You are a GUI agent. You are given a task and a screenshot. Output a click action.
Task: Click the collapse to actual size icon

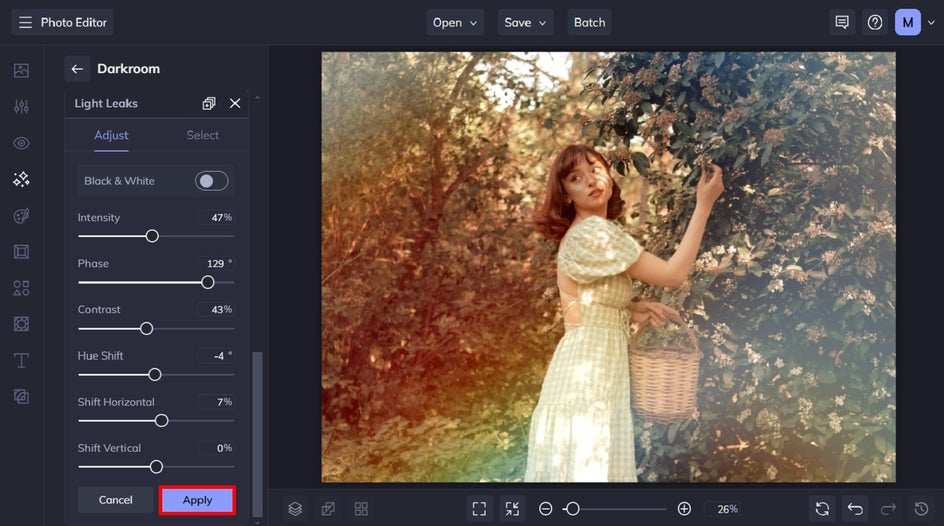pyautogui.click(x=512, y=509)
